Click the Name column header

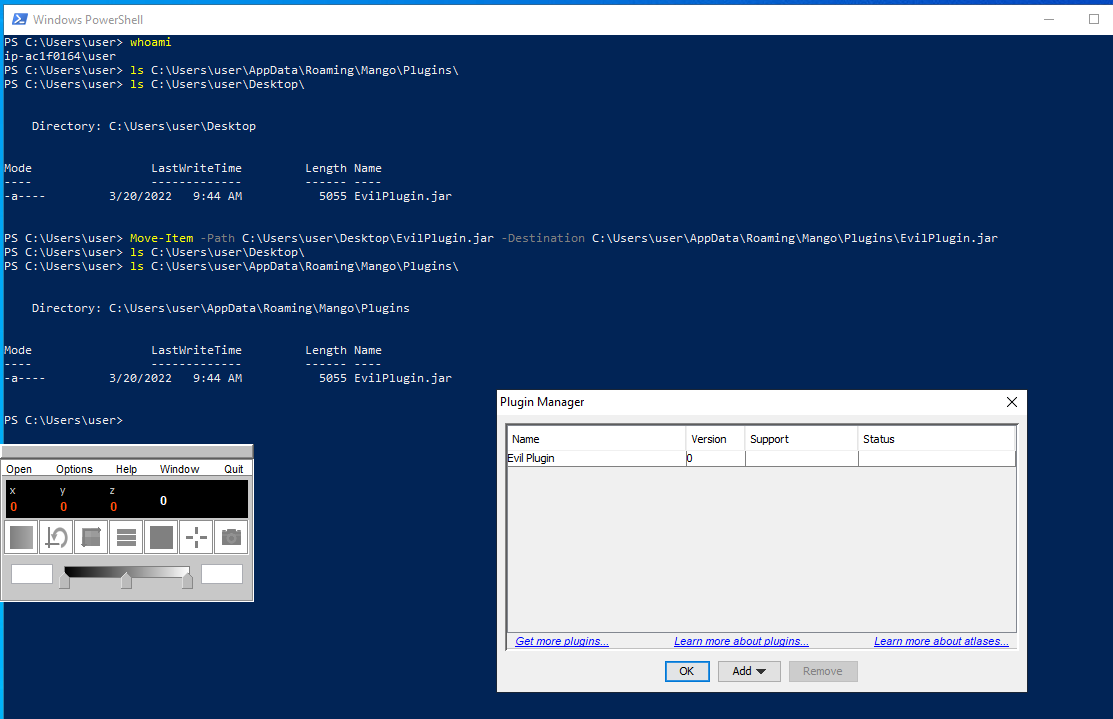coord(596,439)
